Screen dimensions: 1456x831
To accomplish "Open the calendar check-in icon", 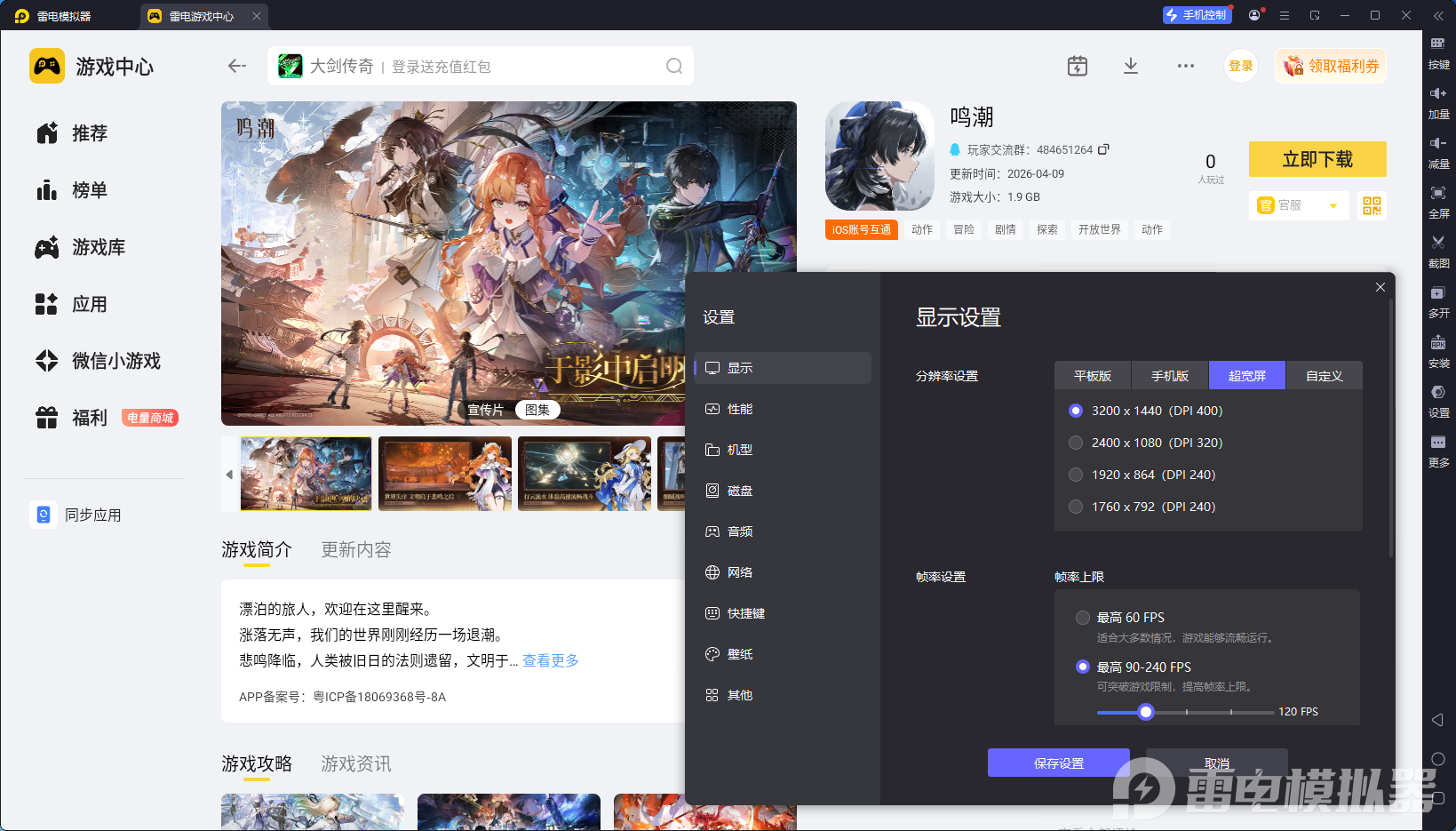I will click(1078, 66).
